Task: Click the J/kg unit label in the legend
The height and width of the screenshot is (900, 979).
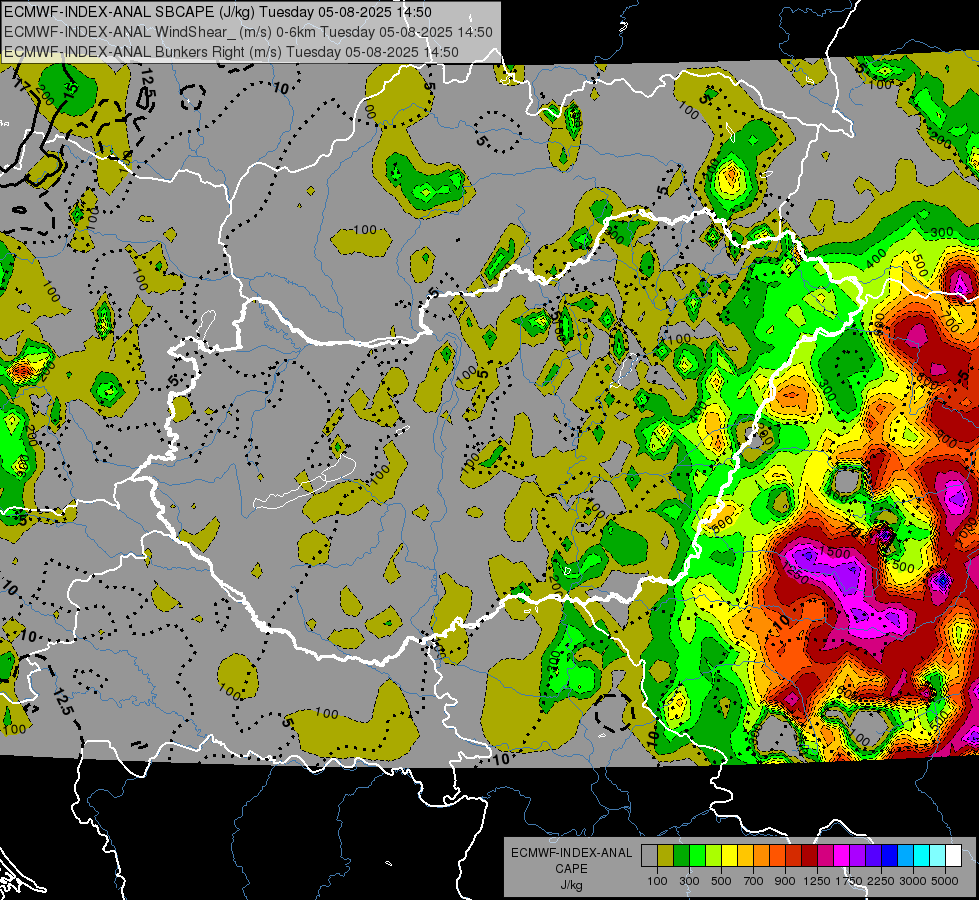Action: [571, 885]
